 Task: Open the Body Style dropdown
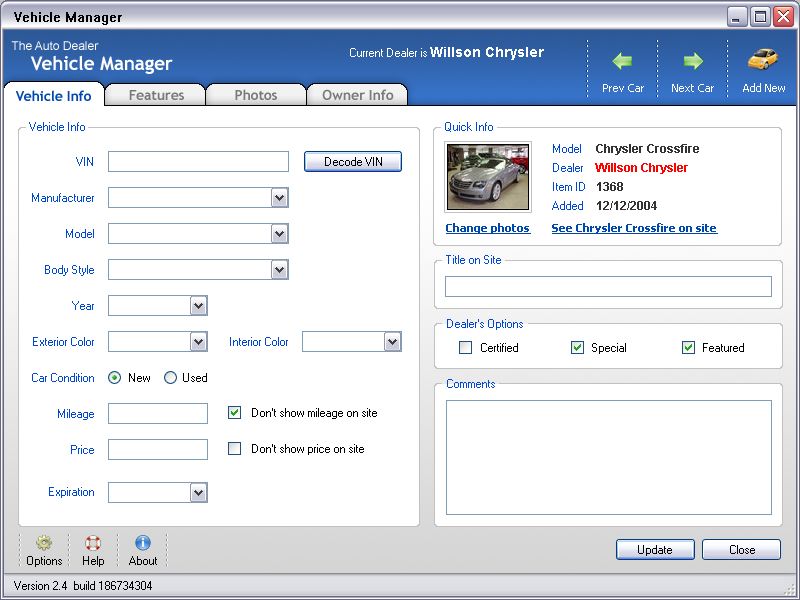[279, 270]
